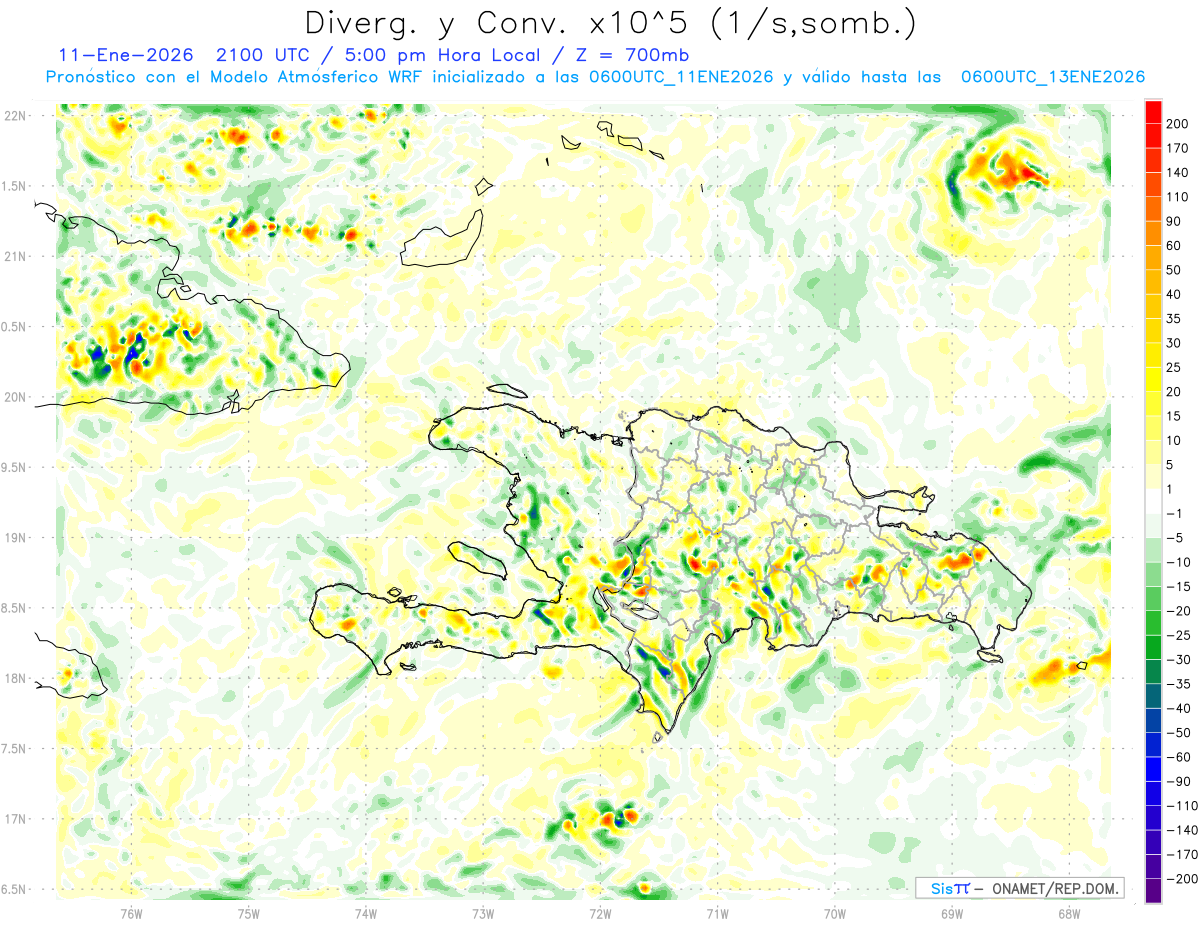1200x927 pixels.
Task: Click the '21N' latitude label
Action: pos(15,256)
